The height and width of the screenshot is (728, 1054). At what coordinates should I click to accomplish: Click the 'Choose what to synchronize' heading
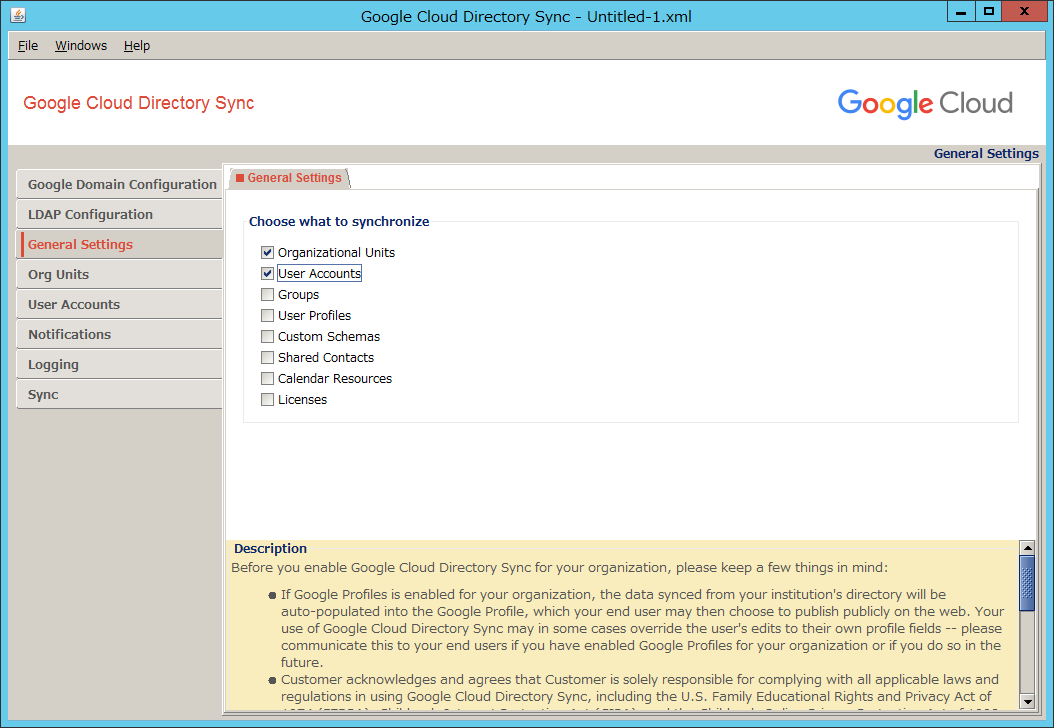[x=339, y=221]
